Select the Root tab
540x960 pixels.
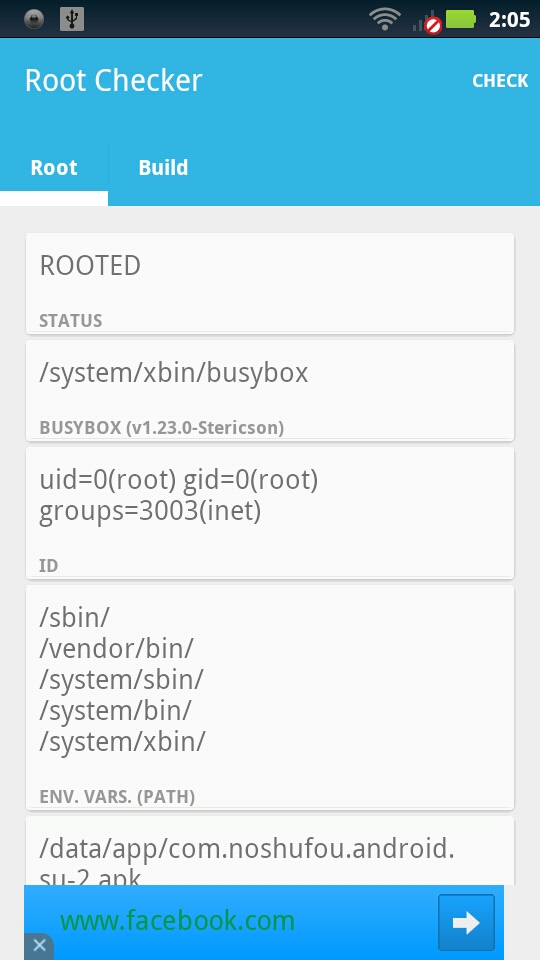tap(54, 168)
